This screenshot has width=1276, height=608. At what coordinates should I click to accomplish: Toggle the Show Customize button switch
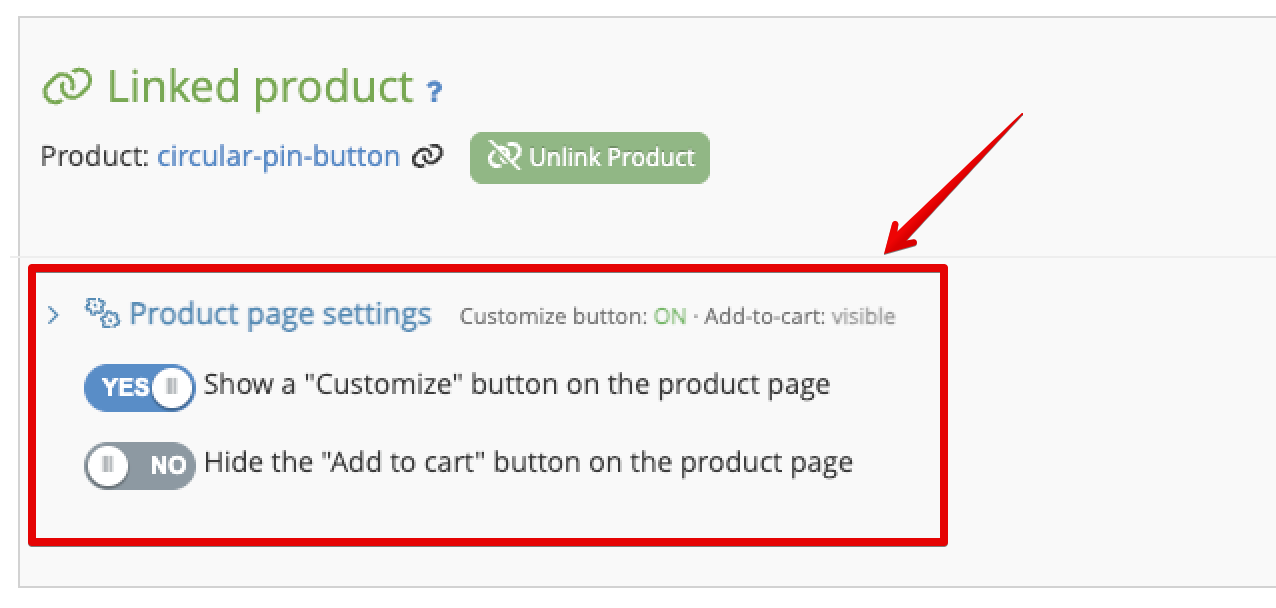(x=139, y=387)
